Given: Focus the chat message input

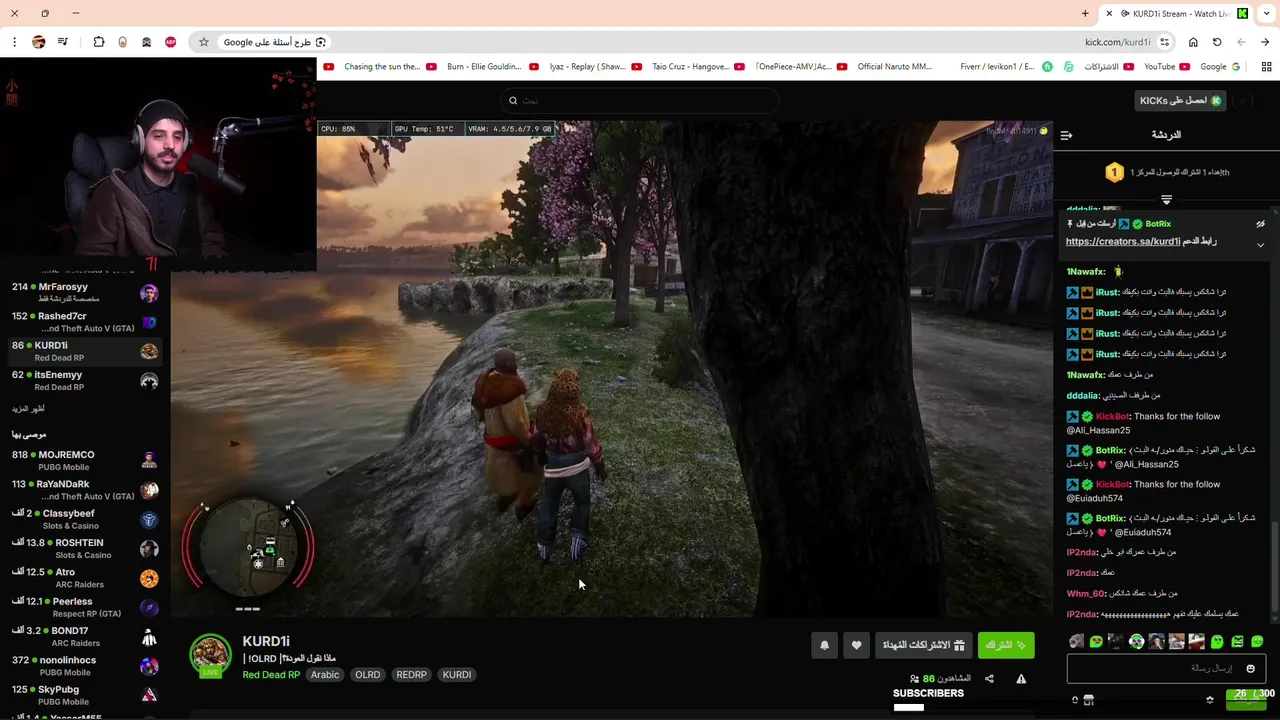Looking at the screenshot, I should (1166, 668).
